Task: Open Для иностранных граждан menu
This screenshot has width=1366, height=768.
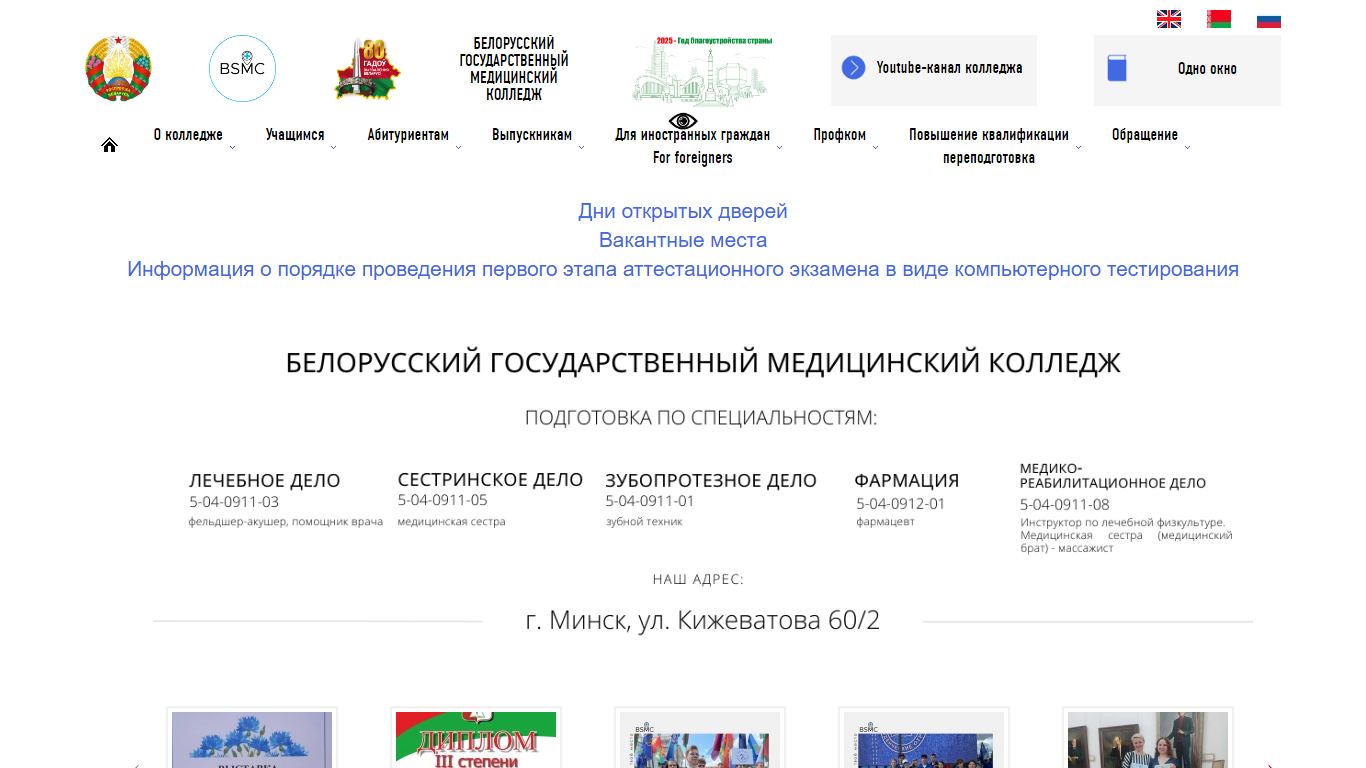Action: [692, 146]
